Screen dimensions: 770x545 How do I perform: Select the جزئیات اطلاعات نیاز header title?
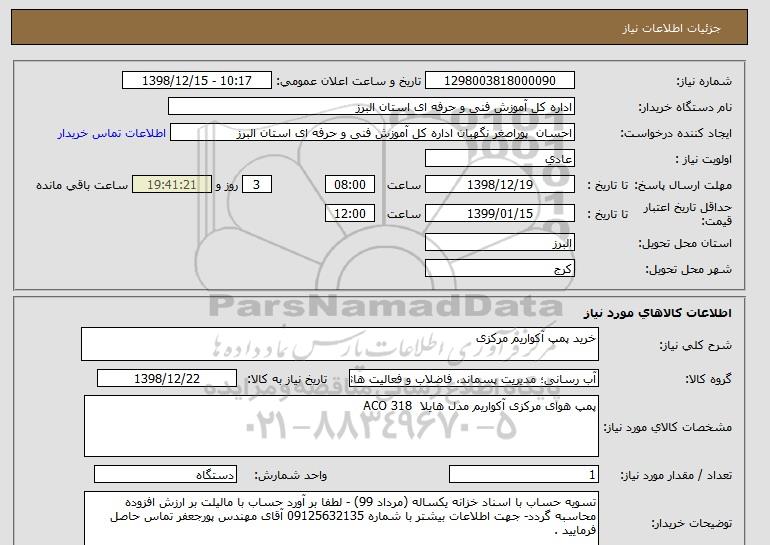point(671,28)
